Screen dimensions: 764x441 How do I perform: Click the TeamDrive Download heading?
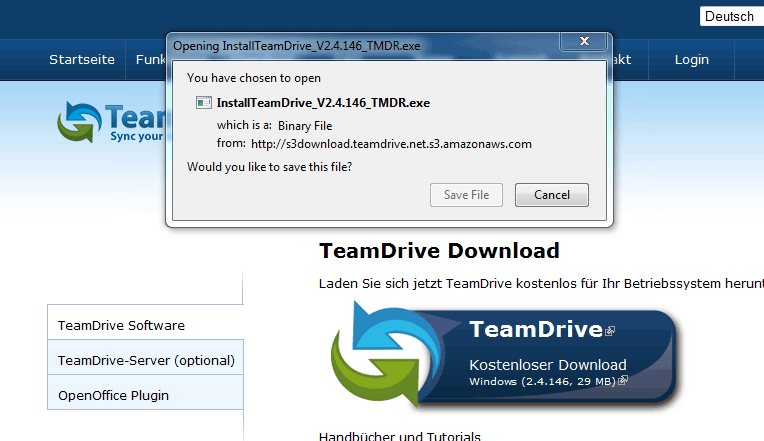[439, 251]
